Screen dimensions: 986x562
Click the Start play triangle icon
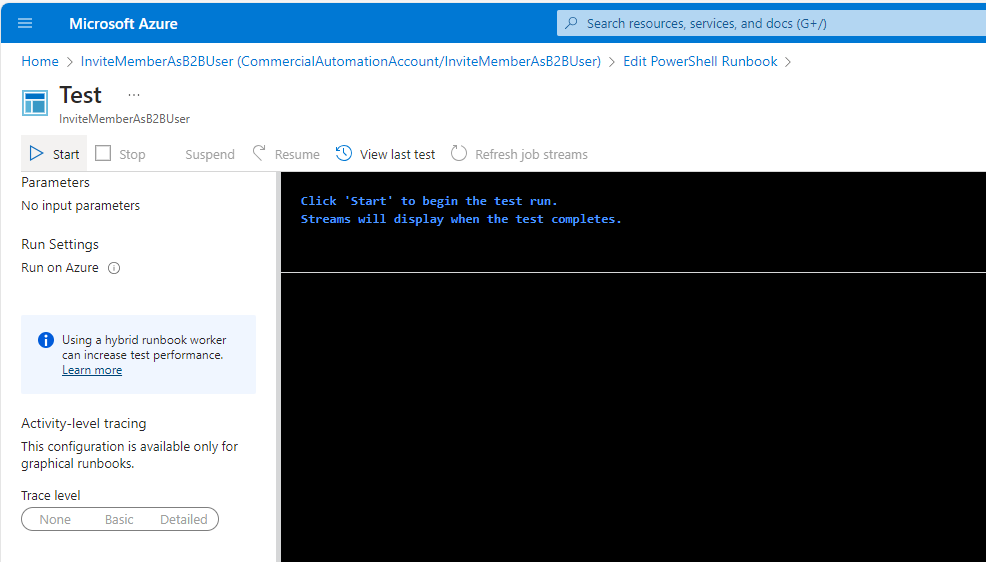point(36,153)
